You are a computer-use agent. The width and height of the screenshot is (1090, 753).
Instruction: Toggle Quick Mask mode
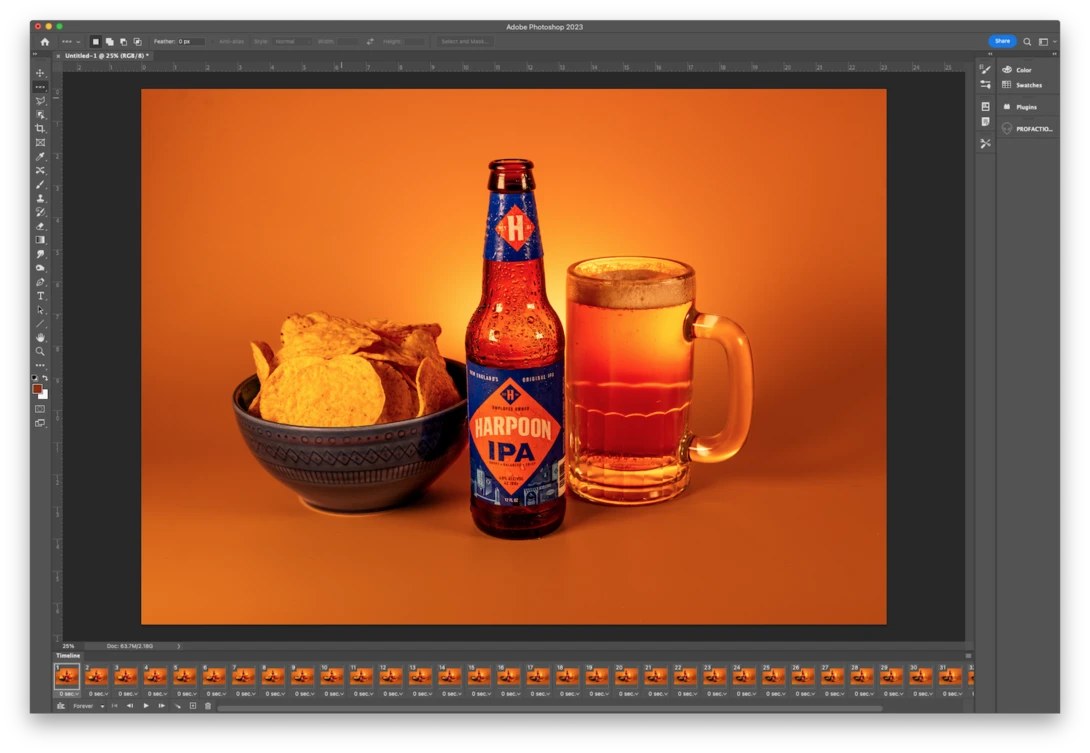[40, 409]
